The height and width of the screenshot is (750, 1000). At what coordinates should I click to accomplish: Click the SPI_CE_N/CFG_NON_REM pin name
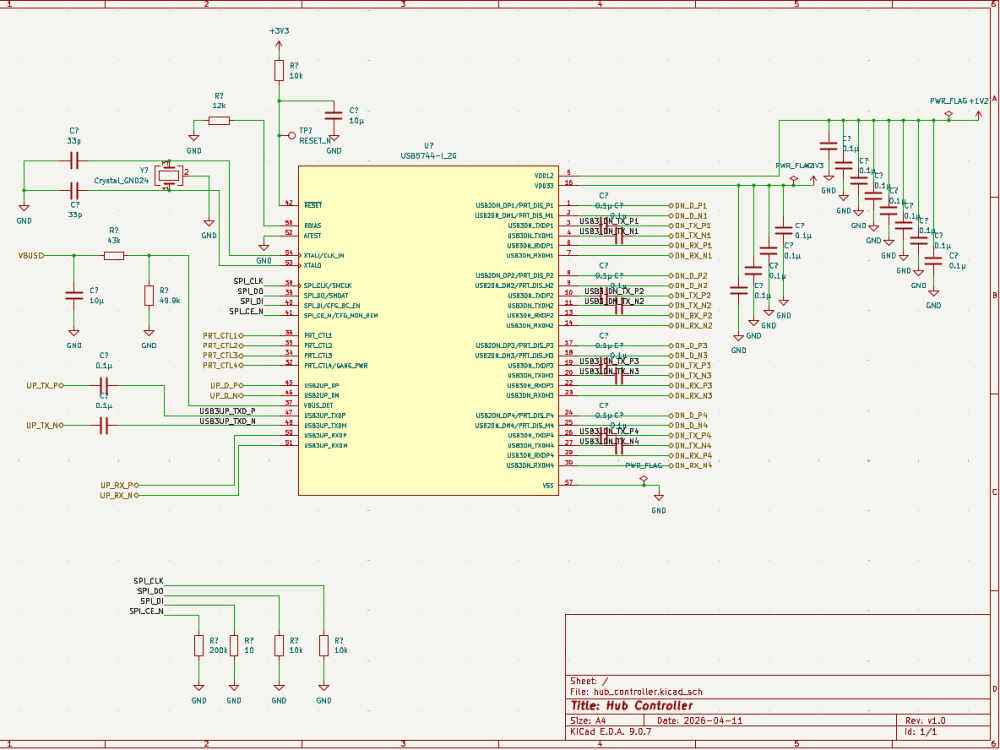tap(341, 316)
